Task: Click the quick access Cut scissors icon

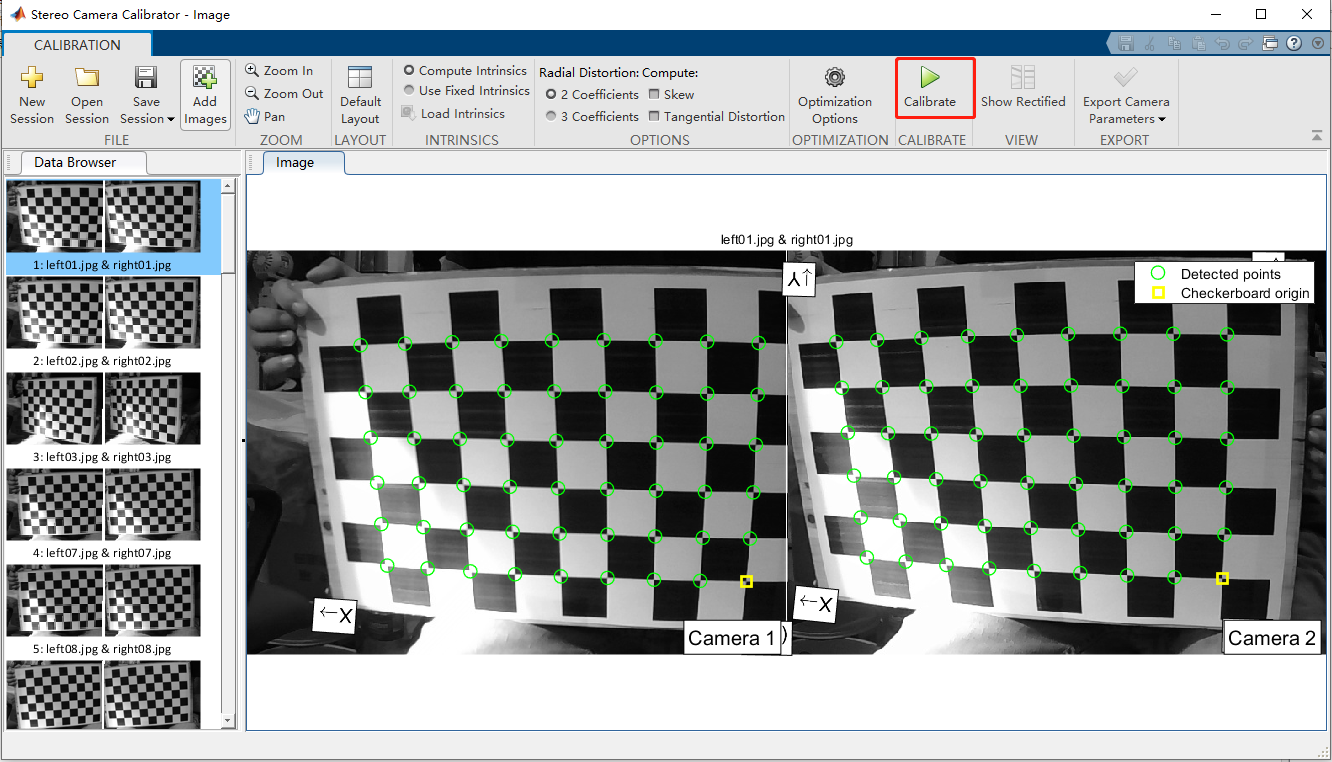Action: pos(1150,44)
